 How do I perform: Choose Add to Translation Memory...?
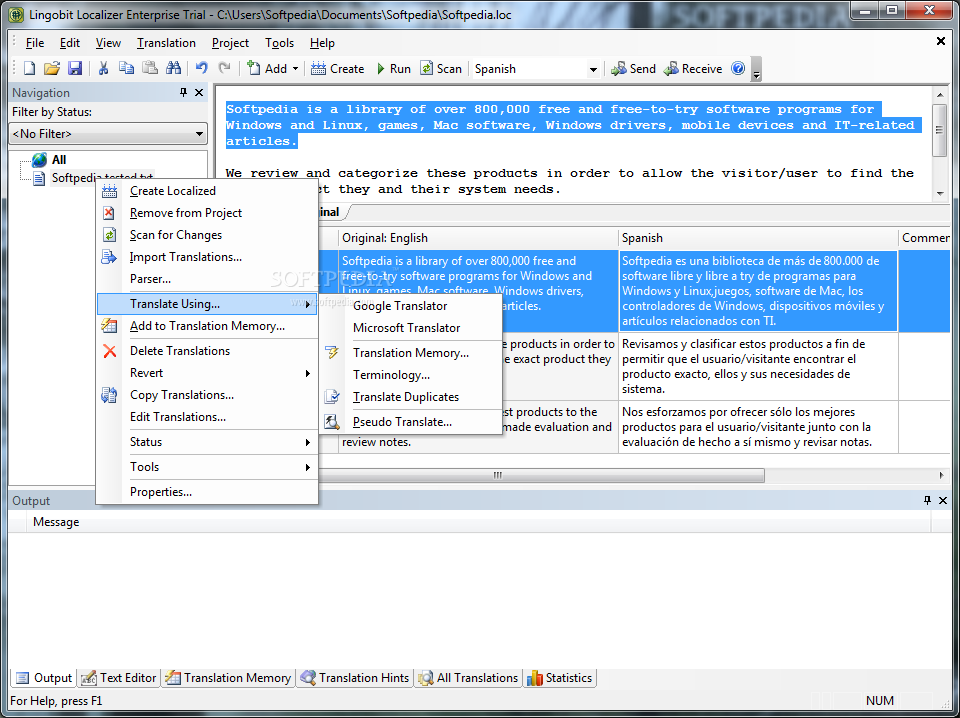click(x=207, y=326)
